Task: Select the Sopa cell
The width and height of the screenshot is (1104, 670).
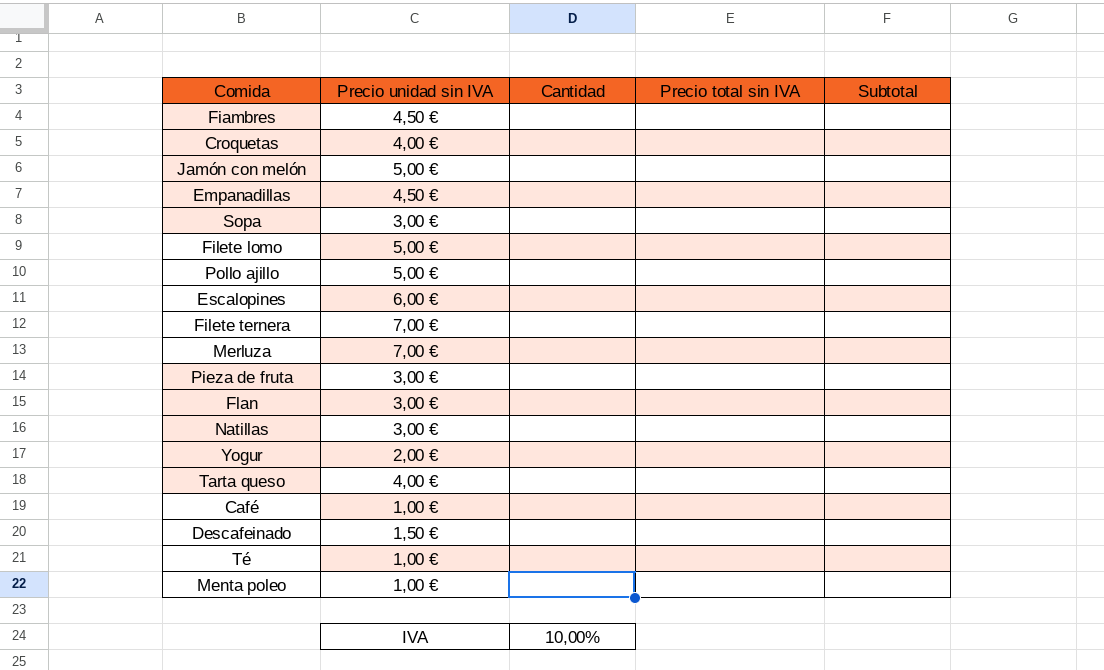Action: tap(242, 221)
